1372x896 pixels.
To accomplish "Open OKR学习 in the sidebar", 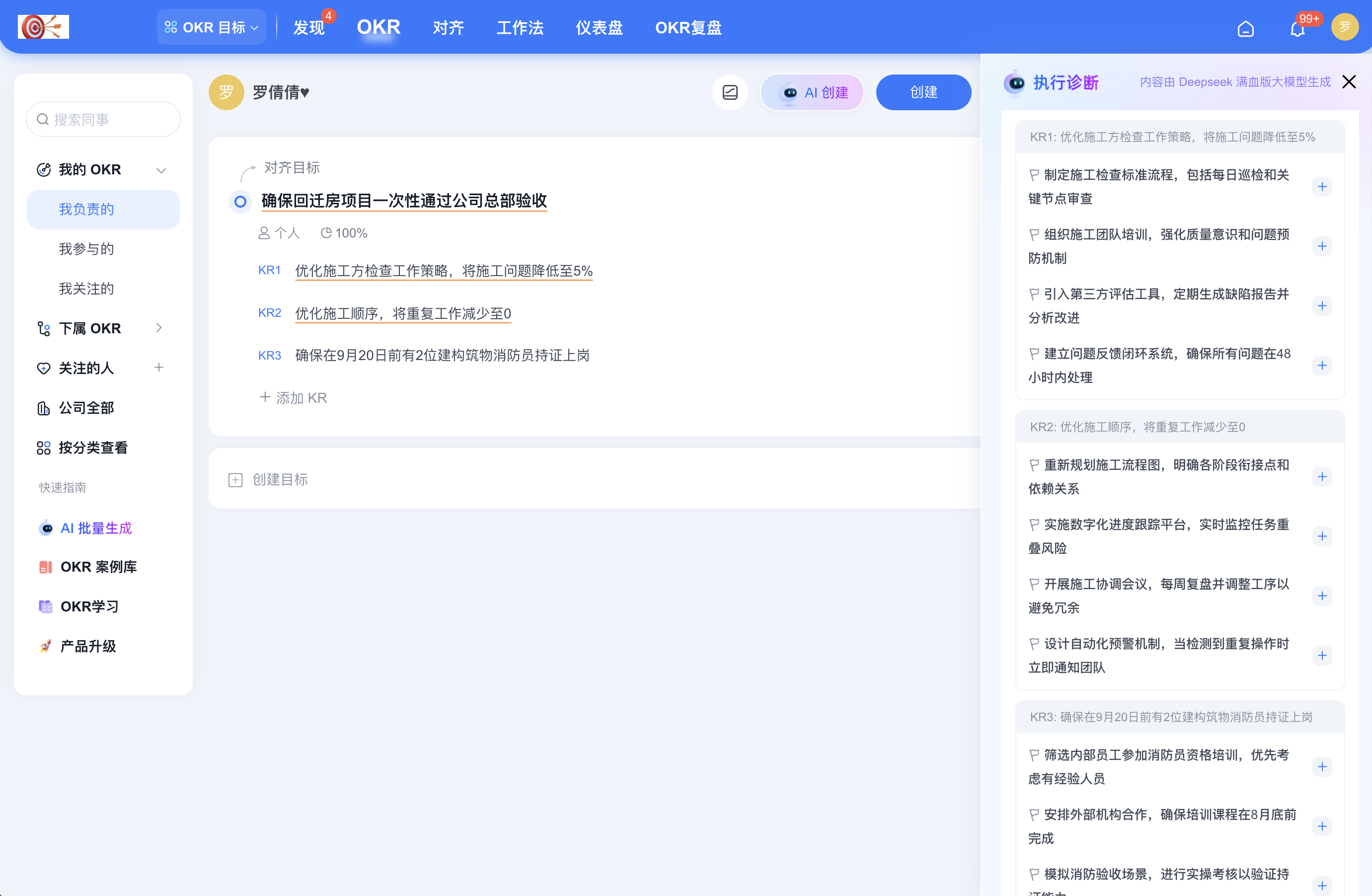I will pos(89,606).
